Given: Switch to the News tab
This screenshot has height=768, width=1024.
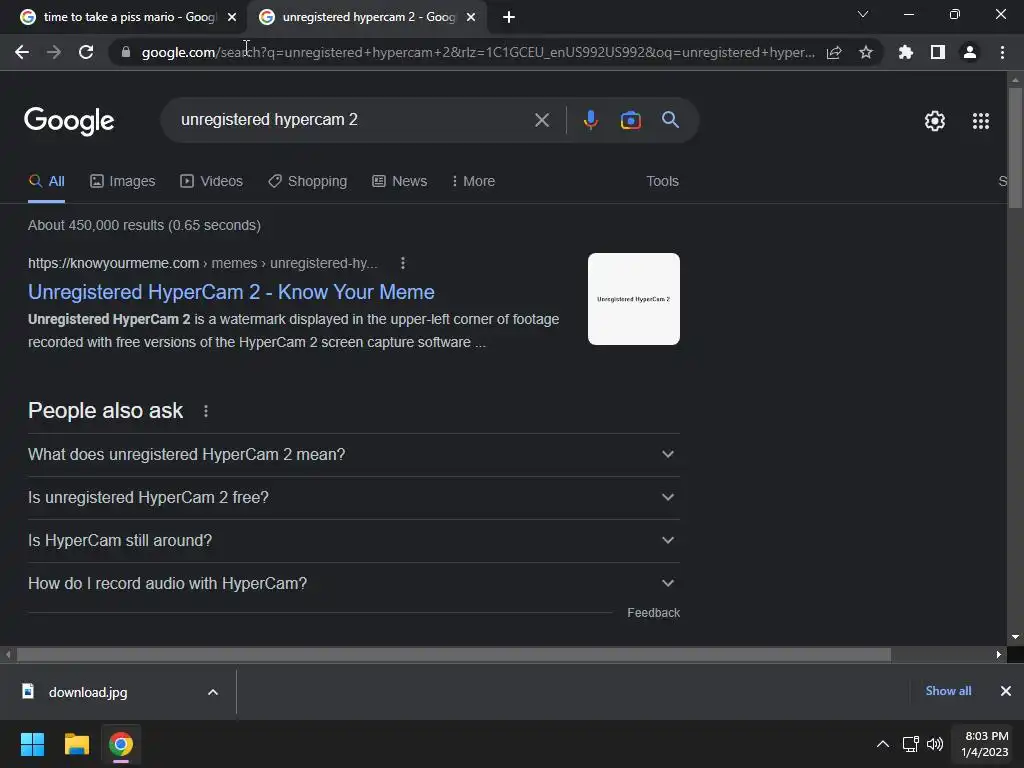Looking at the screenshot, I should (x=400, y=182).
